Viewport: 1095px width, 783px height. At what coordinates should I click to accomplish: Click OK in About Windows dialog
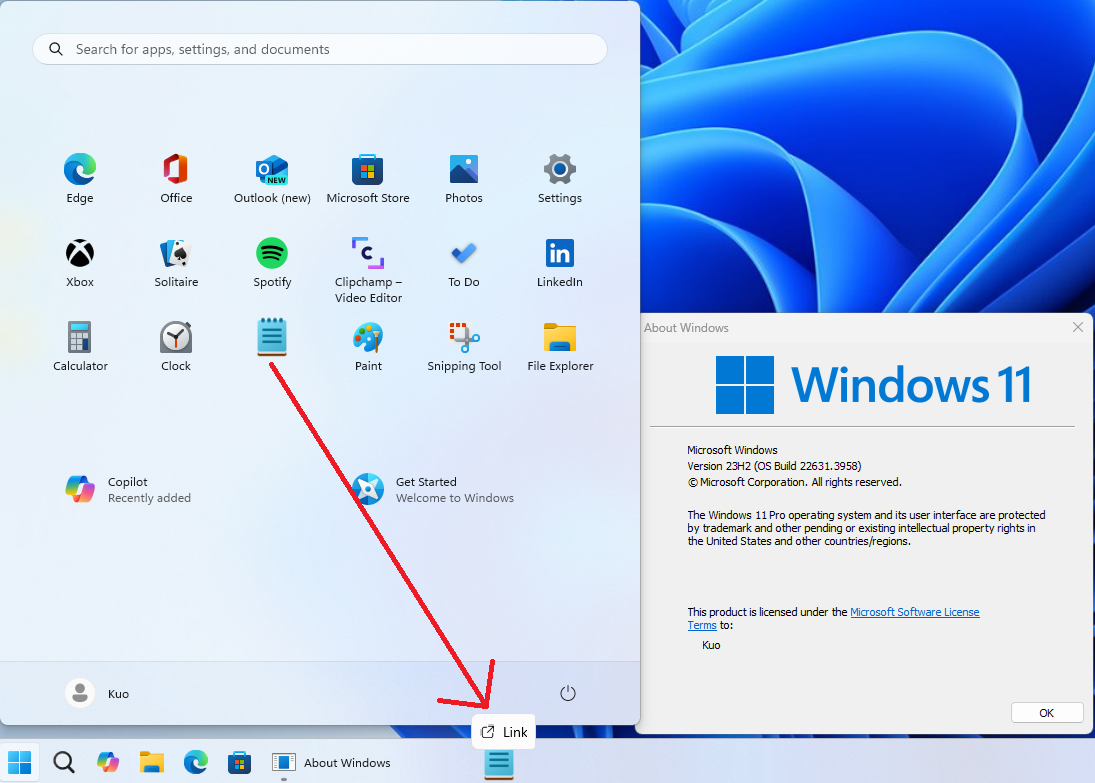coord(1046,712)
